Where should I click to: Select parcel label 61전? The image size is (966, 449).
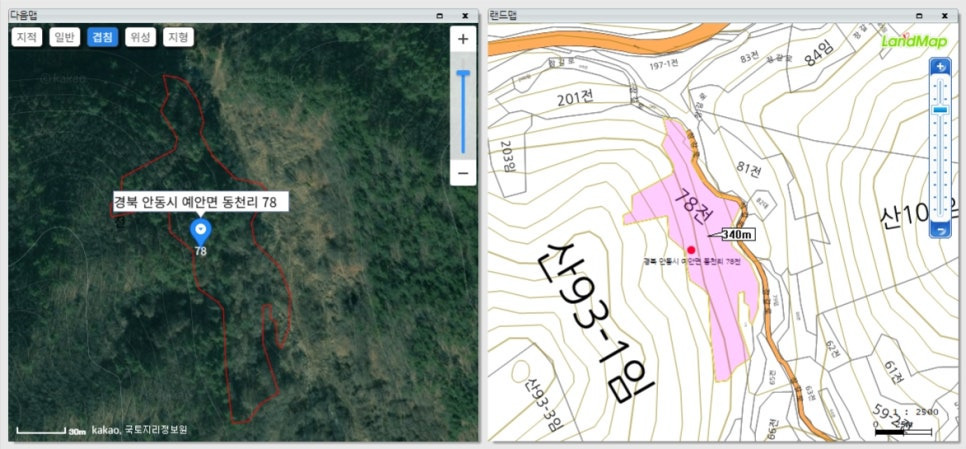pos(894,372)
